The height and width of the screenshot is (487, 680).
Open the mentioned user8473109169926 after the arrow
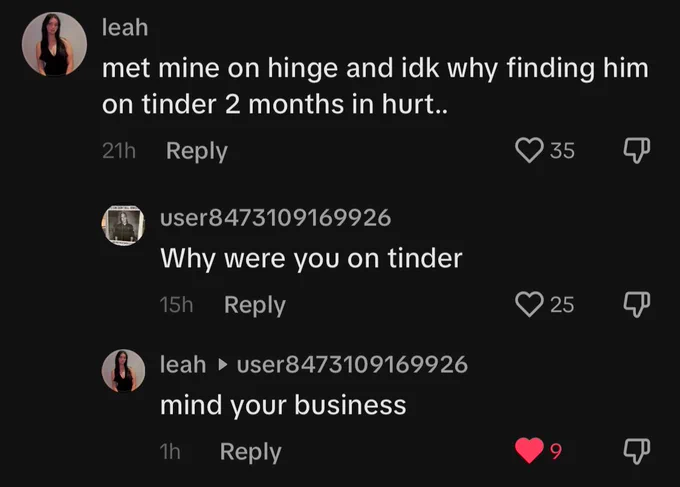[x=352, y=364]
